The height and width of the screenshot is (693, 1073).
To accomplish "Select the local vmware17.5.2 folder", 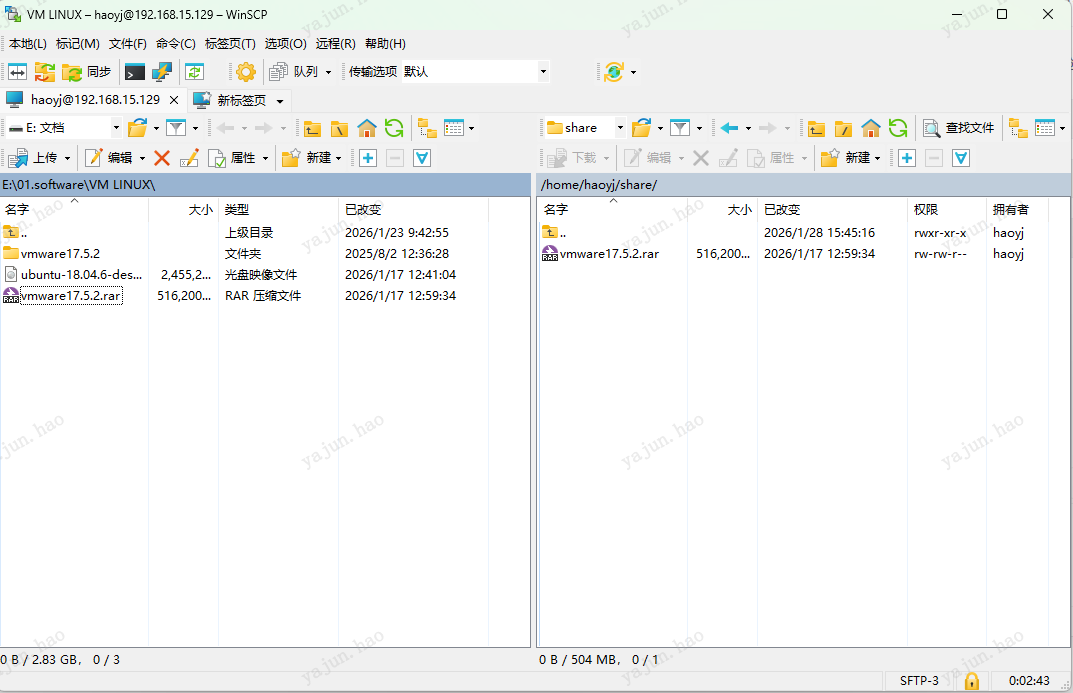I will pos(60,254).
